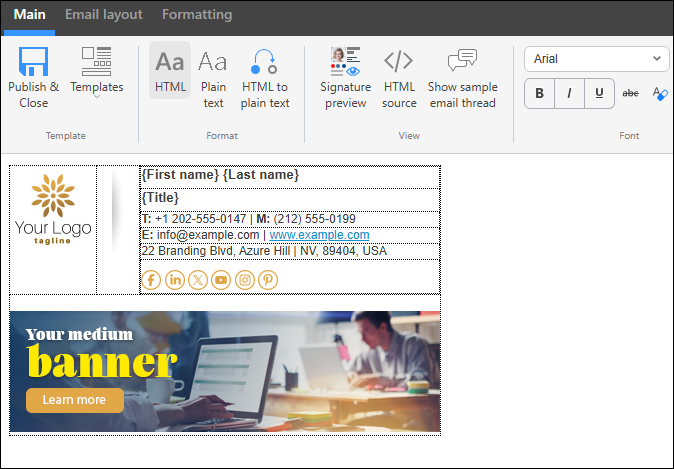The height and width of the screenshot is (469, 674).
Task: Click the YouTube social icon
Action: tap(221, 280)
